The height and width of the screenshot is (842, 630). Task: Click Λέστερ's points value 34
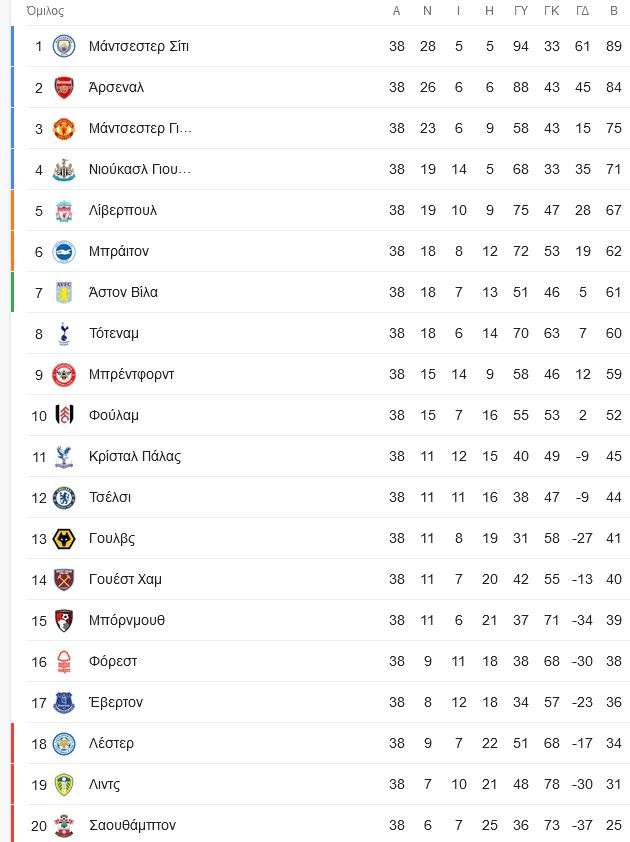point(614,743)
